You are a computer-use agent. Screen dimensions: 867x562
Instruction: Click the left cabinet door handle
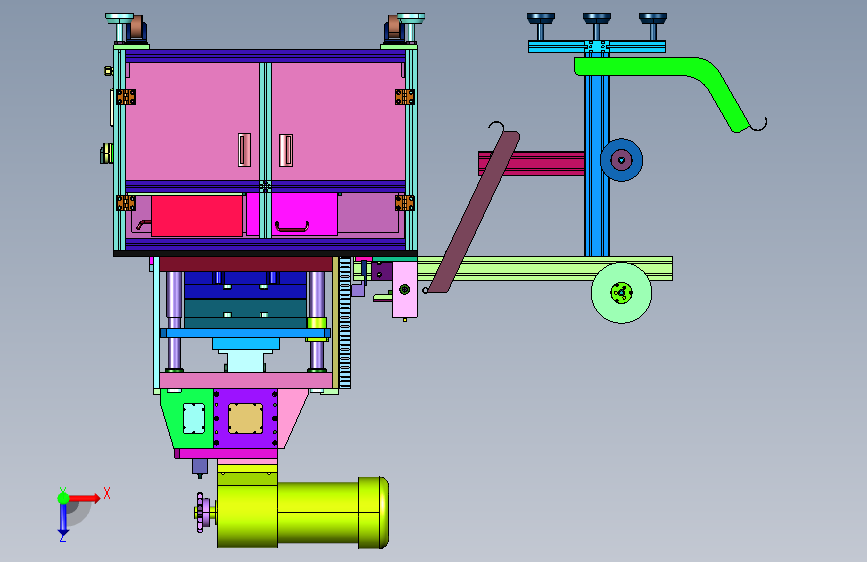tap(244, 150)
